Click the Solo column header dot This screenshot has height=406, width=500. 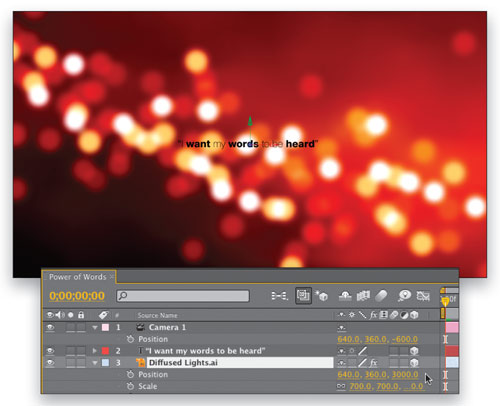tap(71, 315)
